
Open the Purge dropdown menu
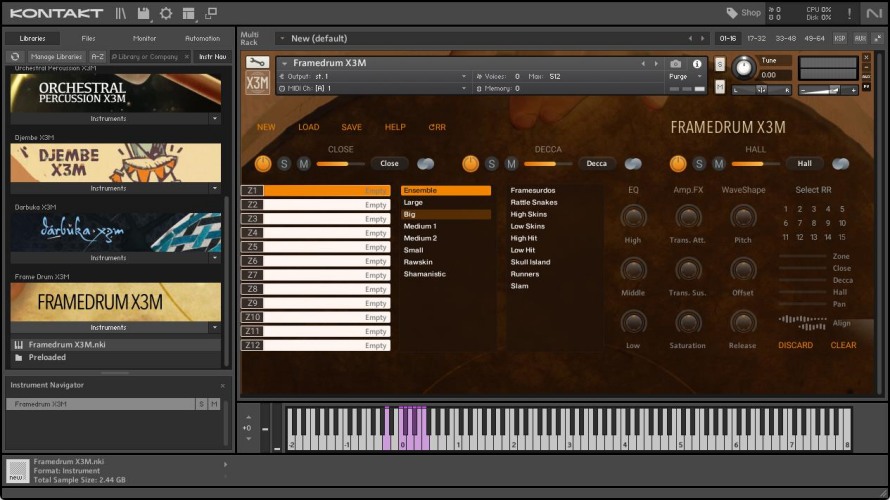(682, 76)
